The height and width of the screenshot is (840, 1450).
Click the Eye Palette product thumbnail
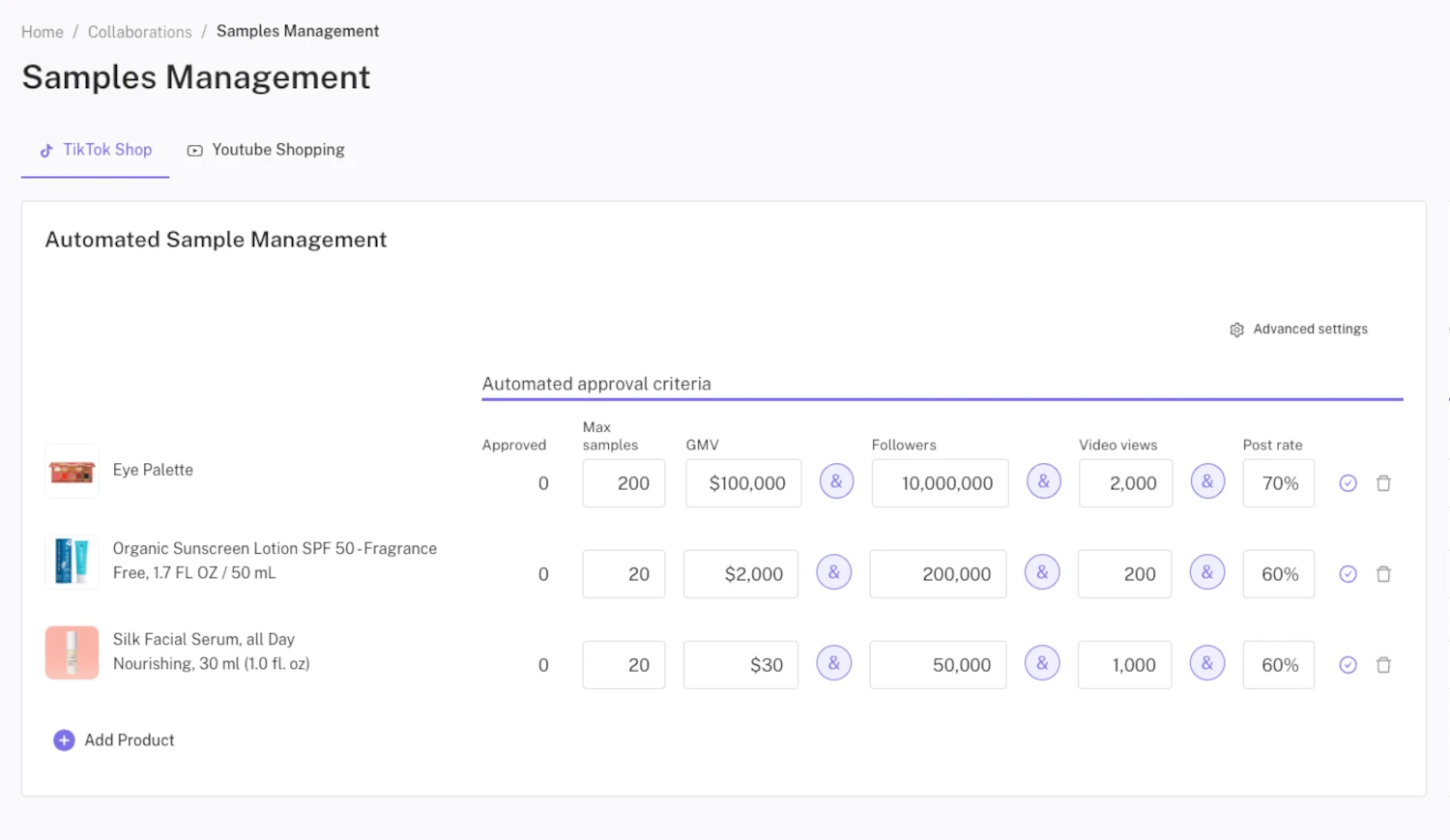click(72, 471)
